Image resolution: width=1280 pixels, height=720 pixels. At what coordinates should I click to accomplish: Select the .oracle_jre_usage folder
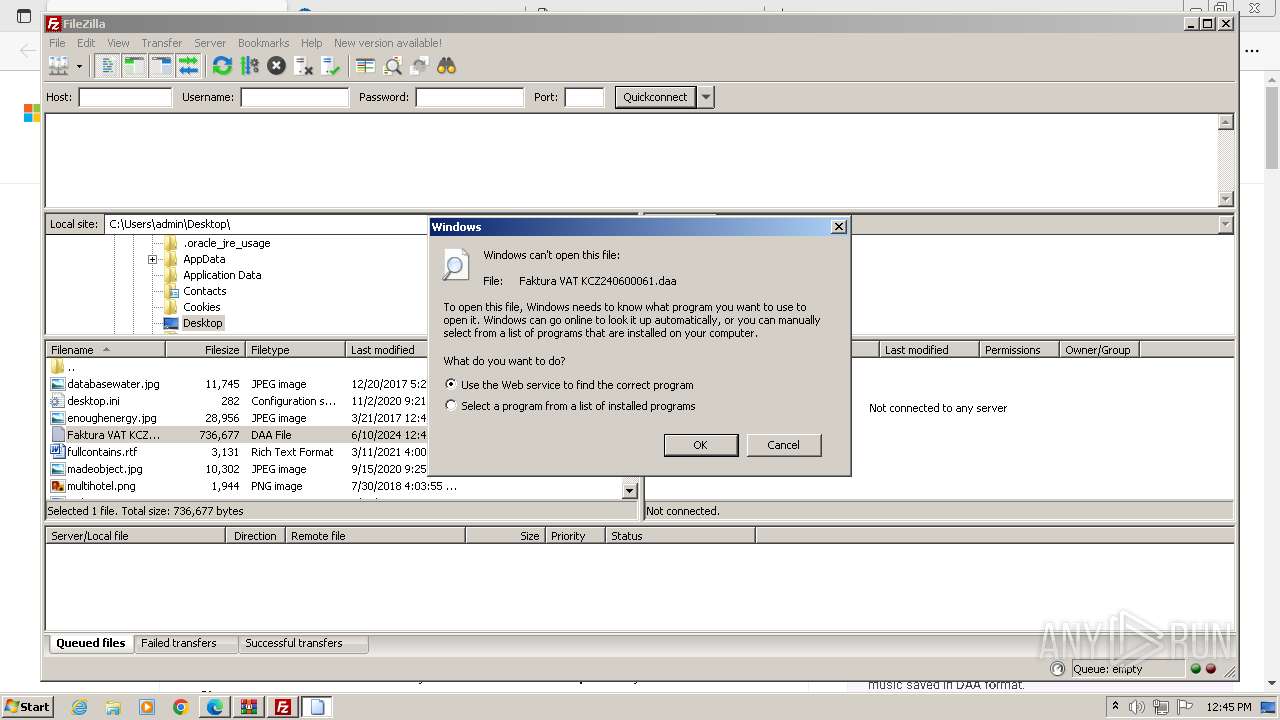pos(226,243)
